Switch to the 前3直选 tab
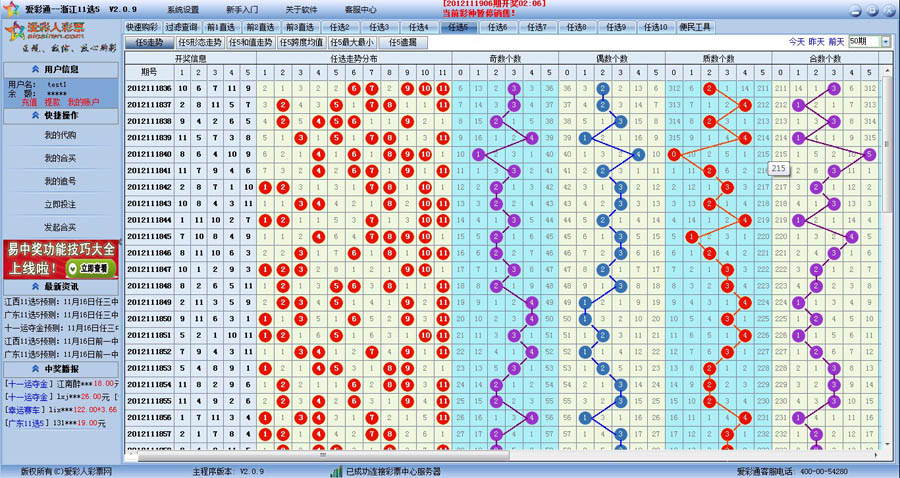The height and width of the screenshot is (478, 900). (300, 27)
